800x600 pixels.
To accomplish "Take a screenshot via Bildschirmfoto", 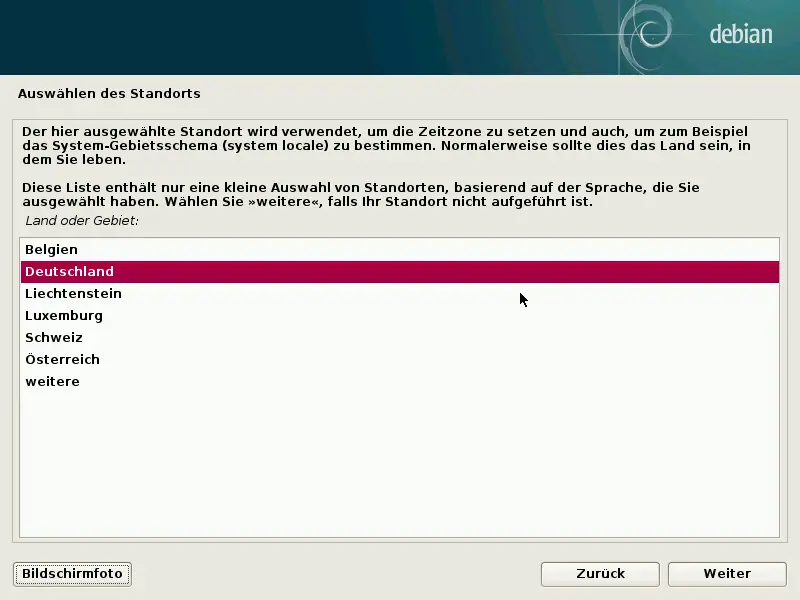I will click(x=71, y=573).
